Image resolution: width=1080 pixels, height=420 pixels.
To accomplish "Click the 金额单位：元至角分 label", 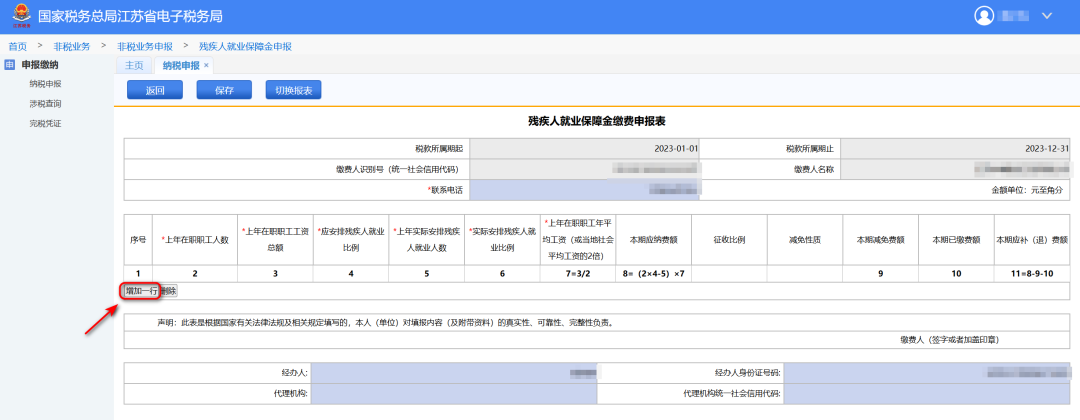I will (x=1028, y=189).
